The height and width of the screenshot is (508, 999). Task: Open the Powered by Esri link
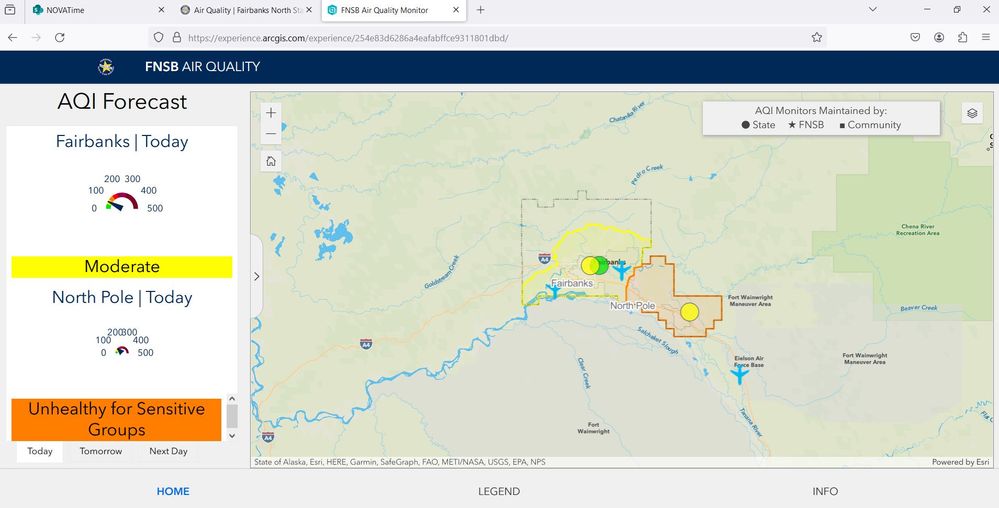(x=960, y=462)
